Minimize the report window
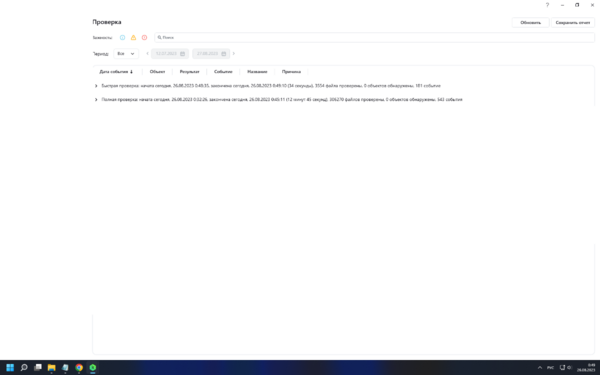 click(x=562, y=5)
